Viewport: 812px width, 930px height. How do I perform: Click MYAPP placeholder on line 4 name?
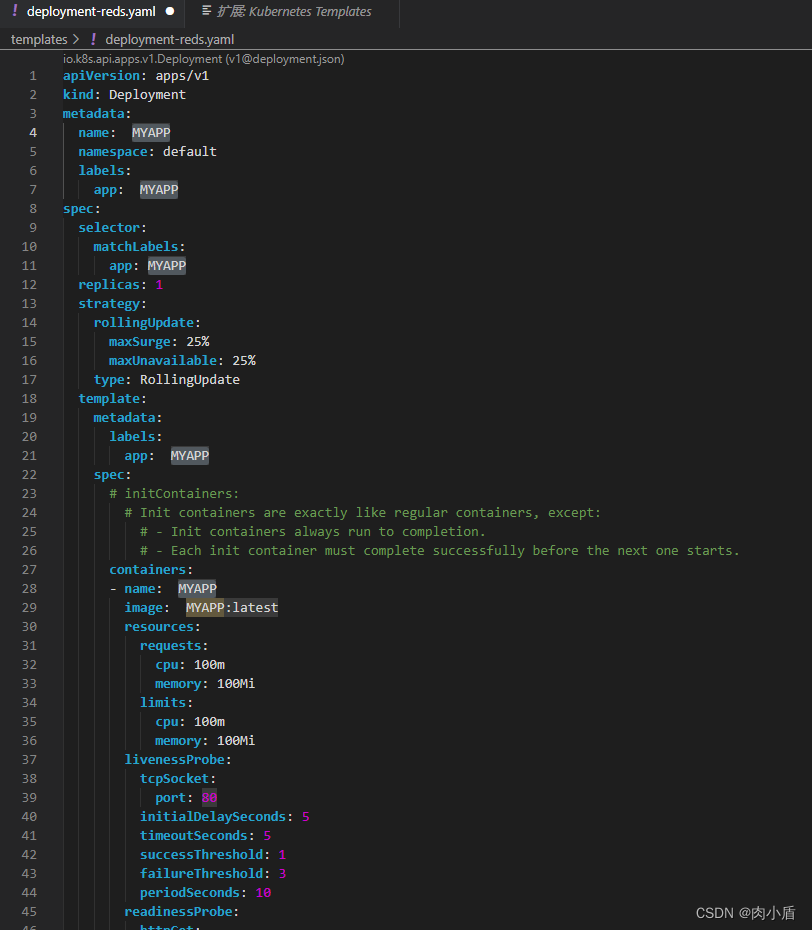tap(151, 133)
